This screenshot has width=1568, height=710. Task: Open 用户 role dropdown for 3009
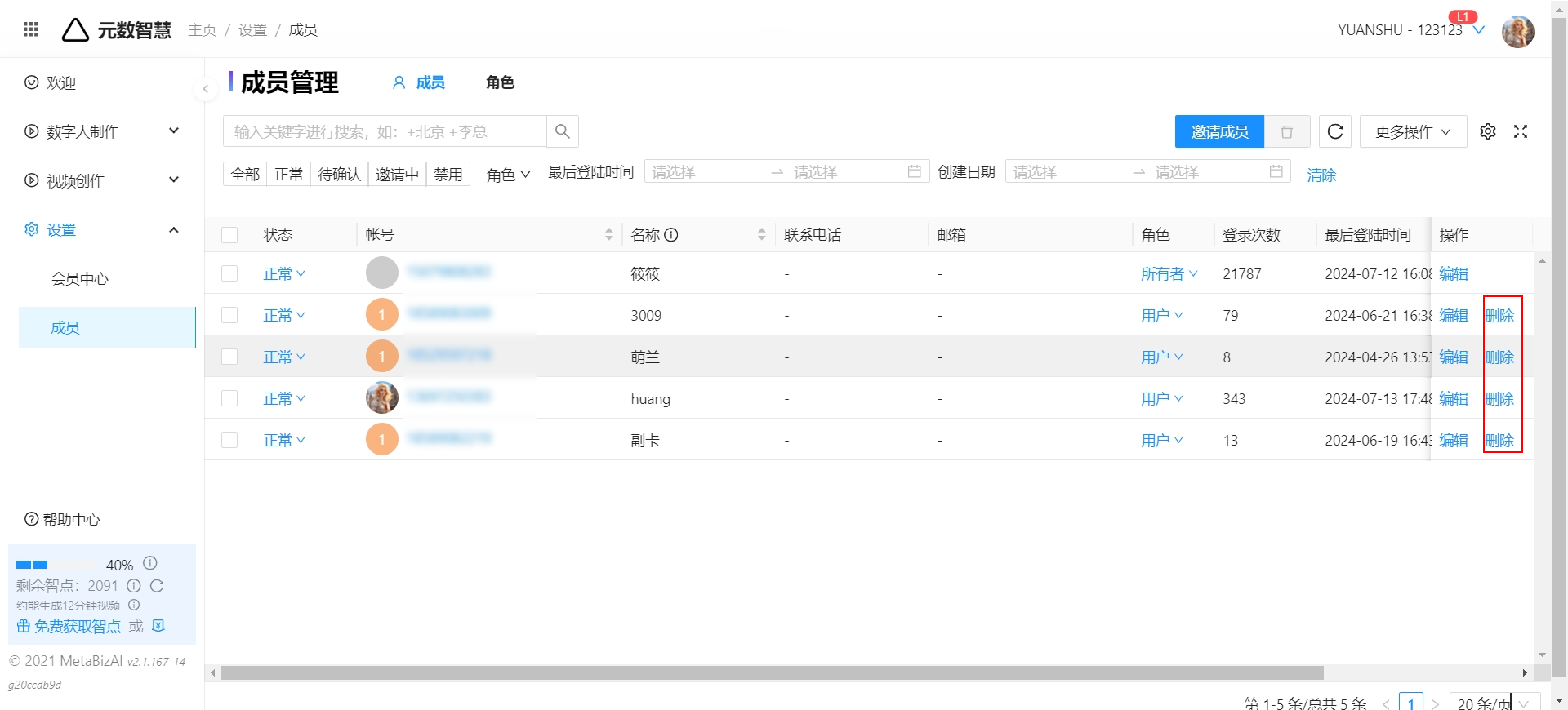point(1162,315)
